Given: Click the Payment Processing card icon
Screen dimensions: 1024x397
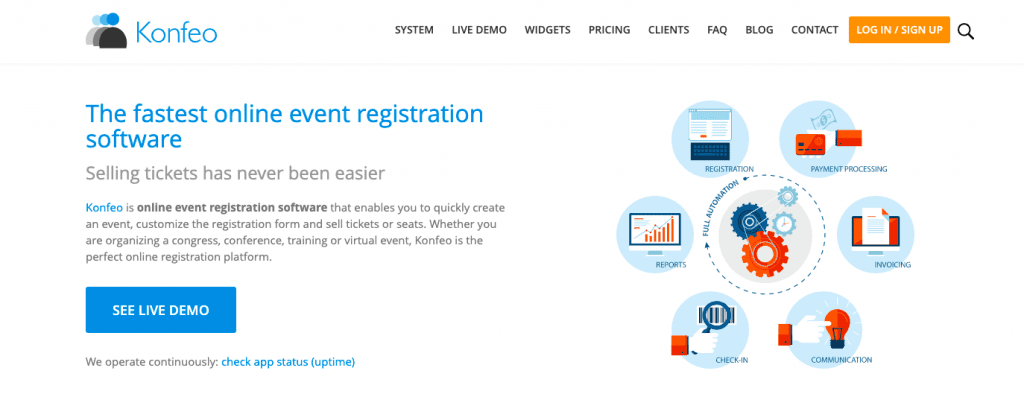Looking at the screenshot, I should pyautogui.click(x=825, y=135).
